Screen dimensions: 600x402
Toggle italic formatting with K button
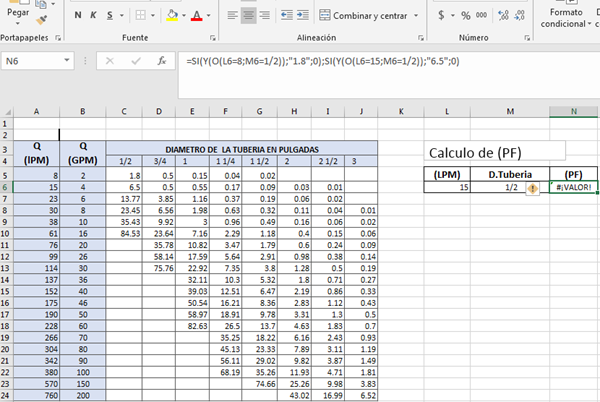click(x=93, y=16)
